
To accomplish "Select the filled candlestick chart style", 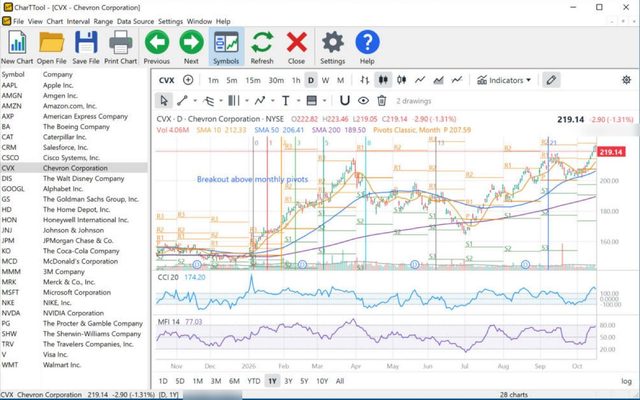I will pos(383,80).
